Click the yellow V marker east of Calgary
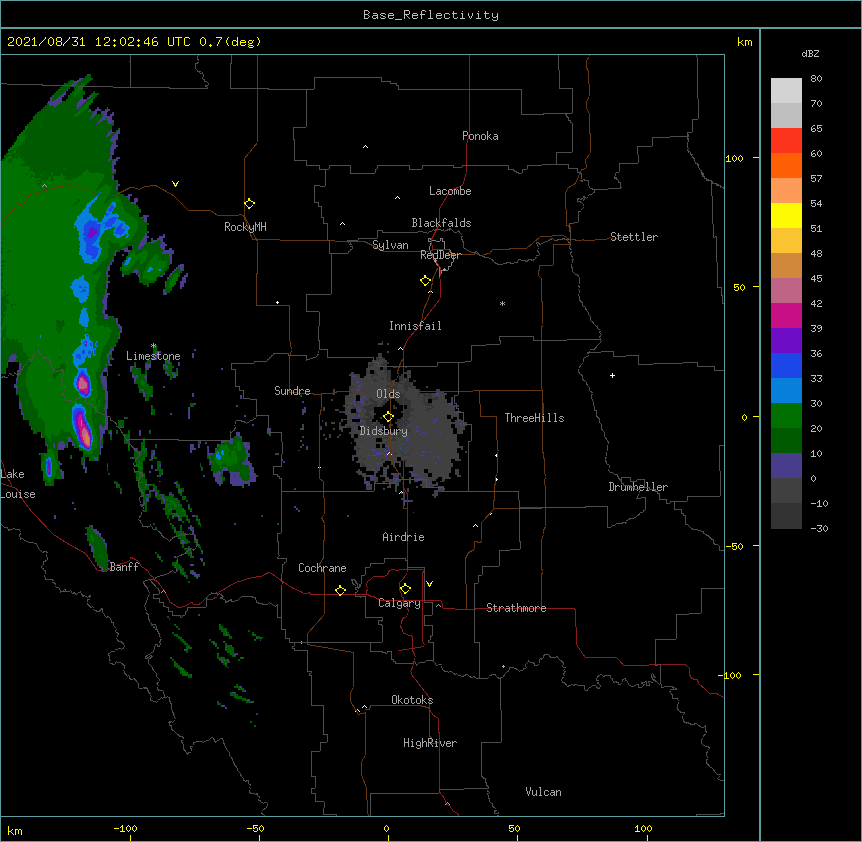The image size is (862, 842). click(429, 584)
